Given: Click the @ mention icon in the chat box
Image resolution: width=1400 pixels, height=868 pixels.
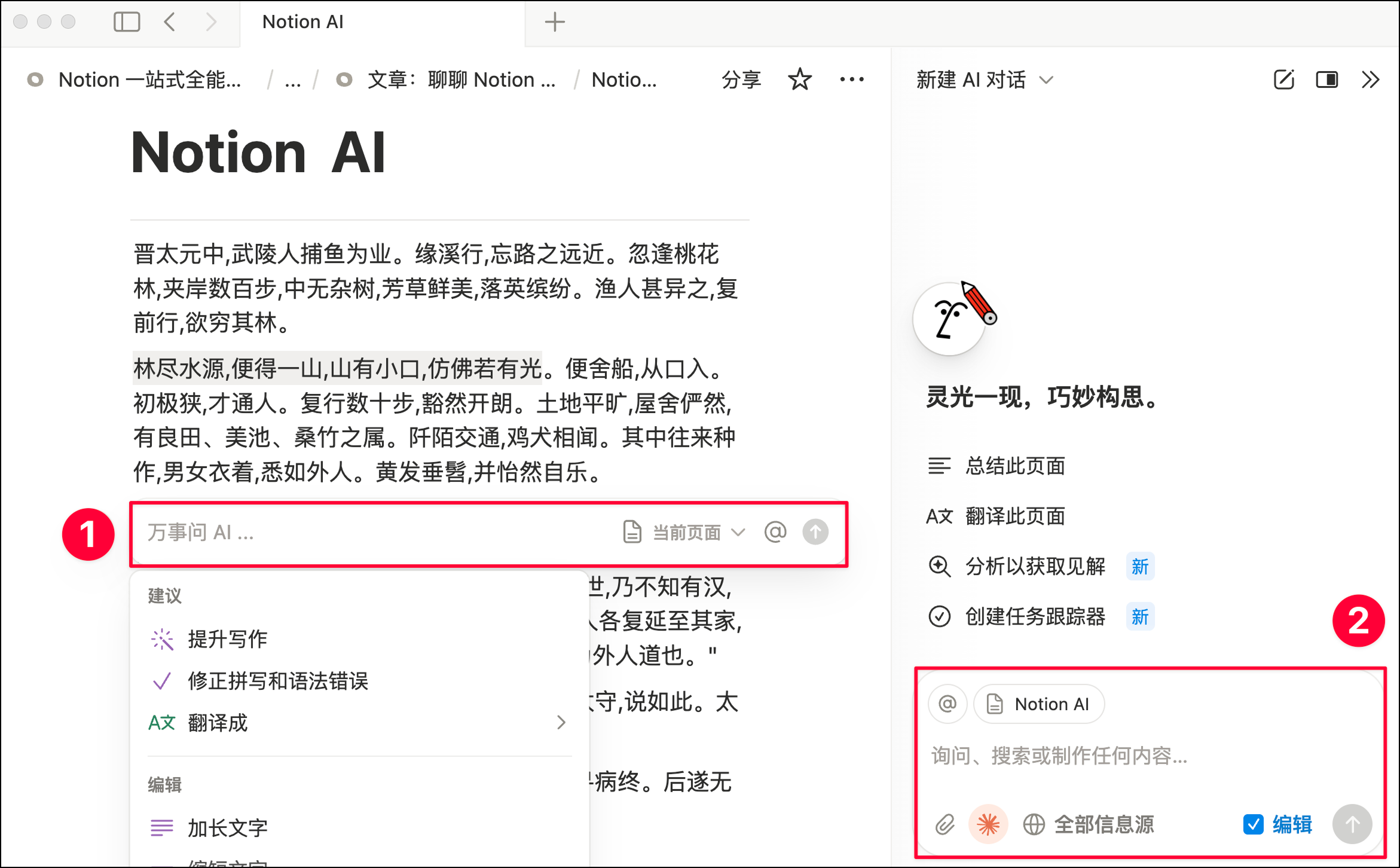Looking at the screenshot, I should tap(947, 704).
